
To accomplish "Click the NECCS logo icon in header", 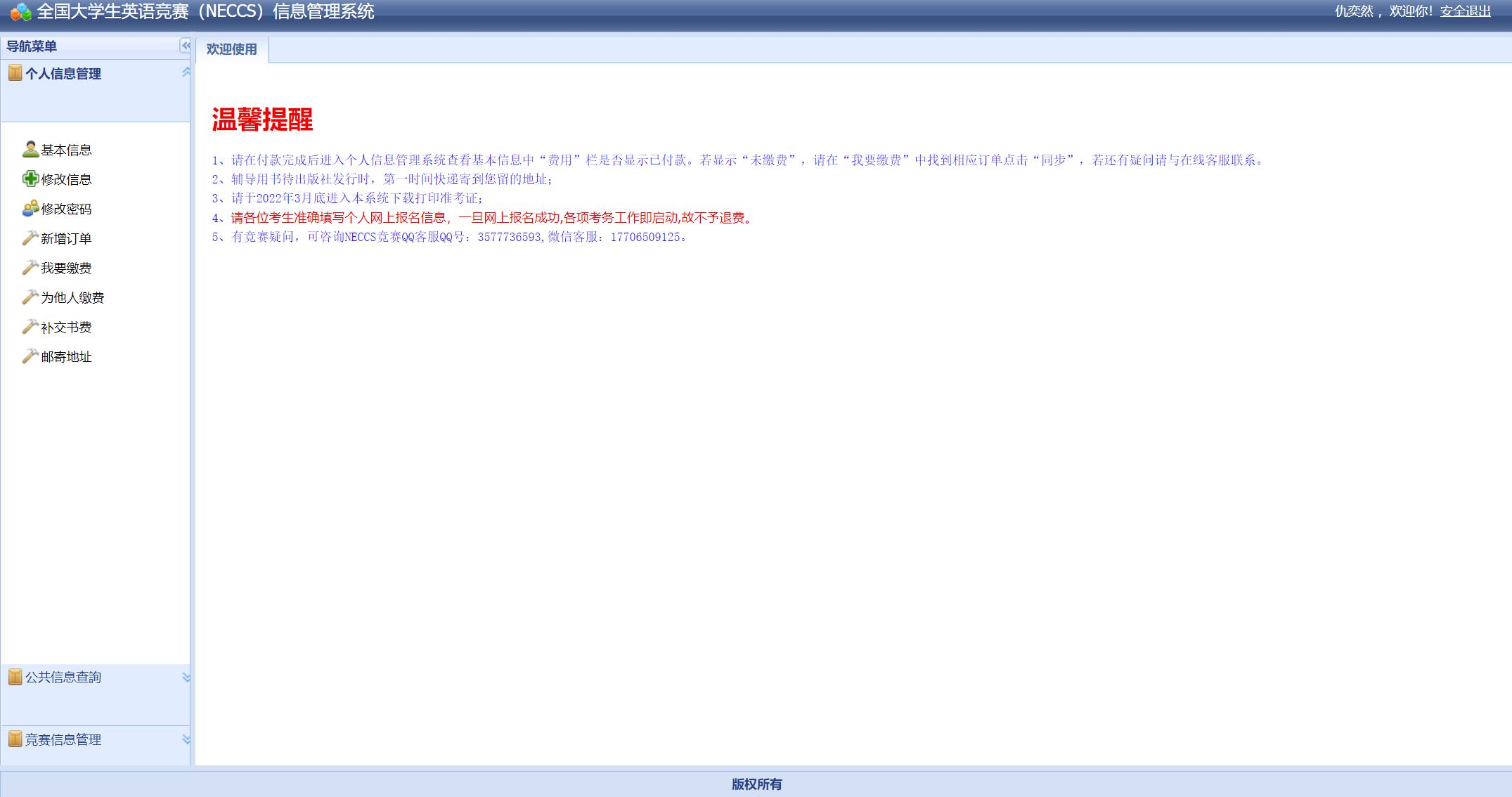I will click(21, 11).
